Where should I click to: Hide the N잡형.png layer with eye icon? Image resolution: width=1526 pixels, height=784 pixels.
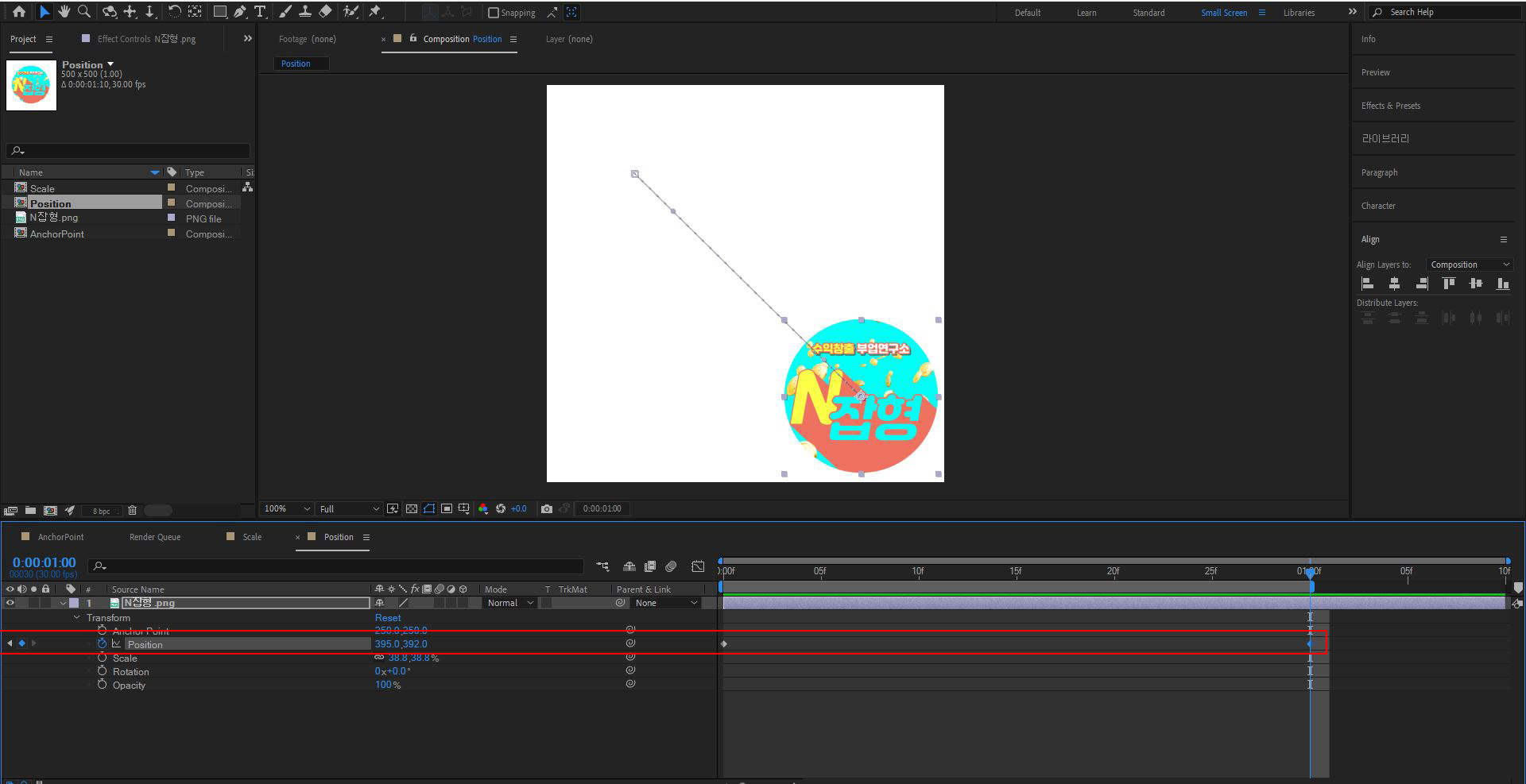[10, 603]
